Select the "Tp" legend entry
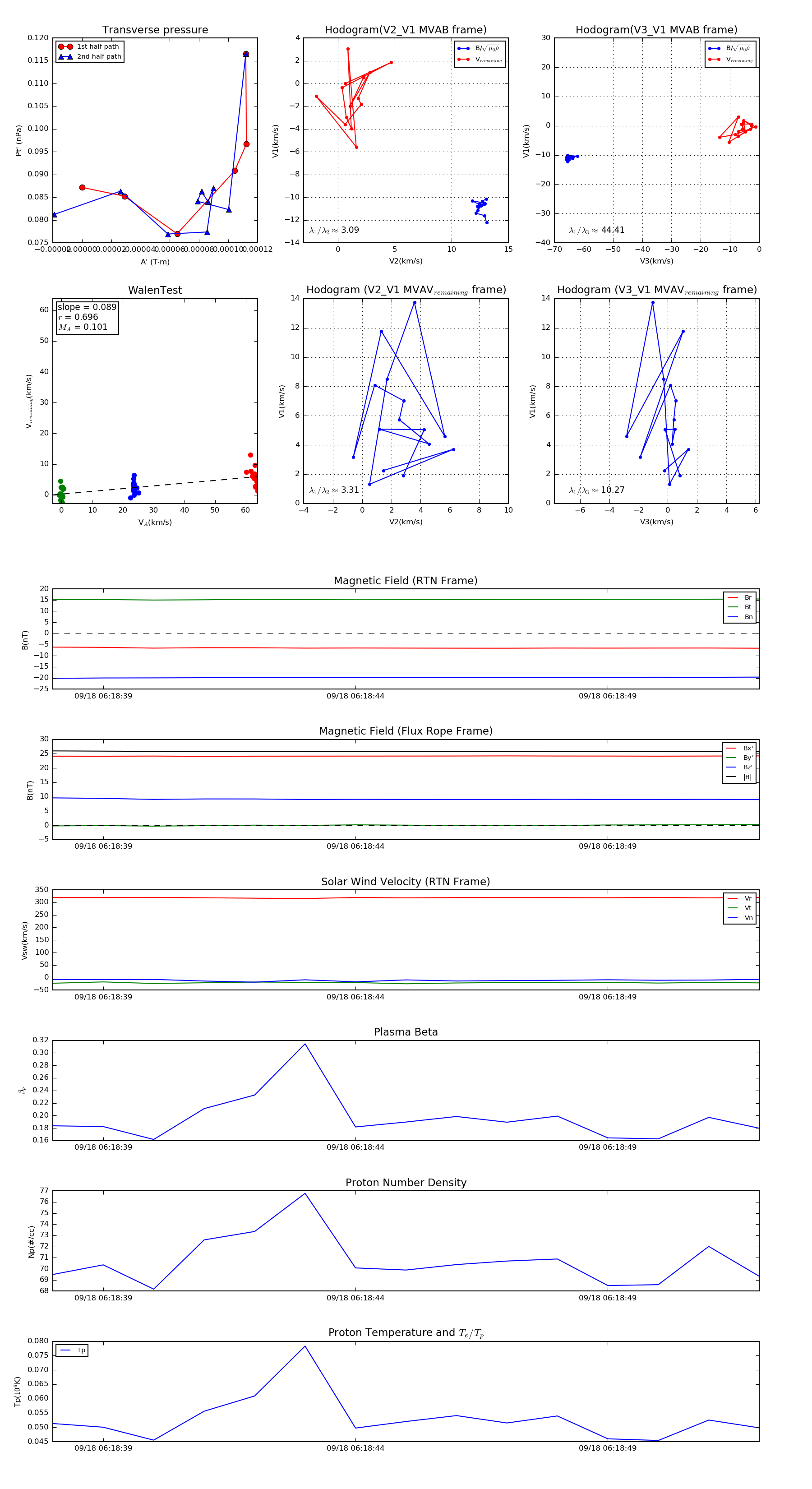812x1489 pixels. [x=73, y=1350]
